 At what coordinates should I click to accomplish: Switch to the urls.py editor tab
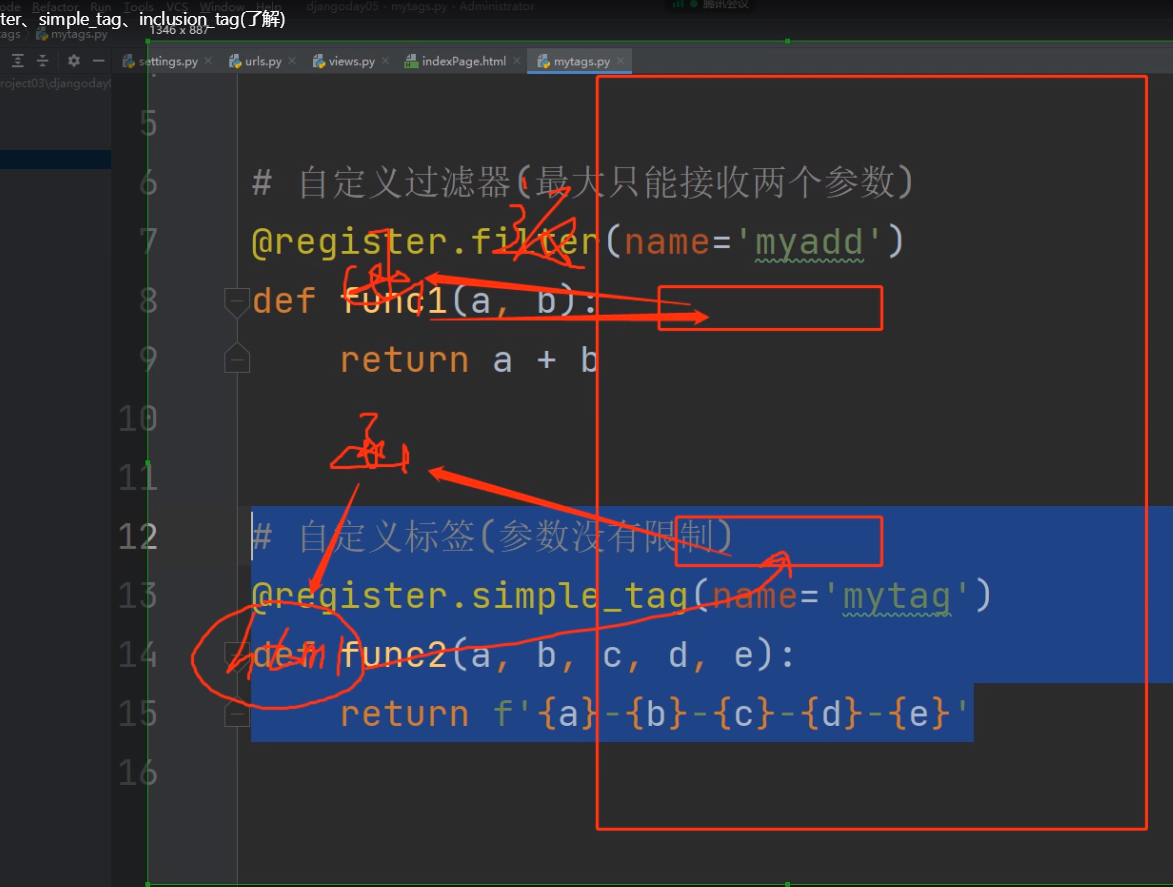[x=262, y=61]
